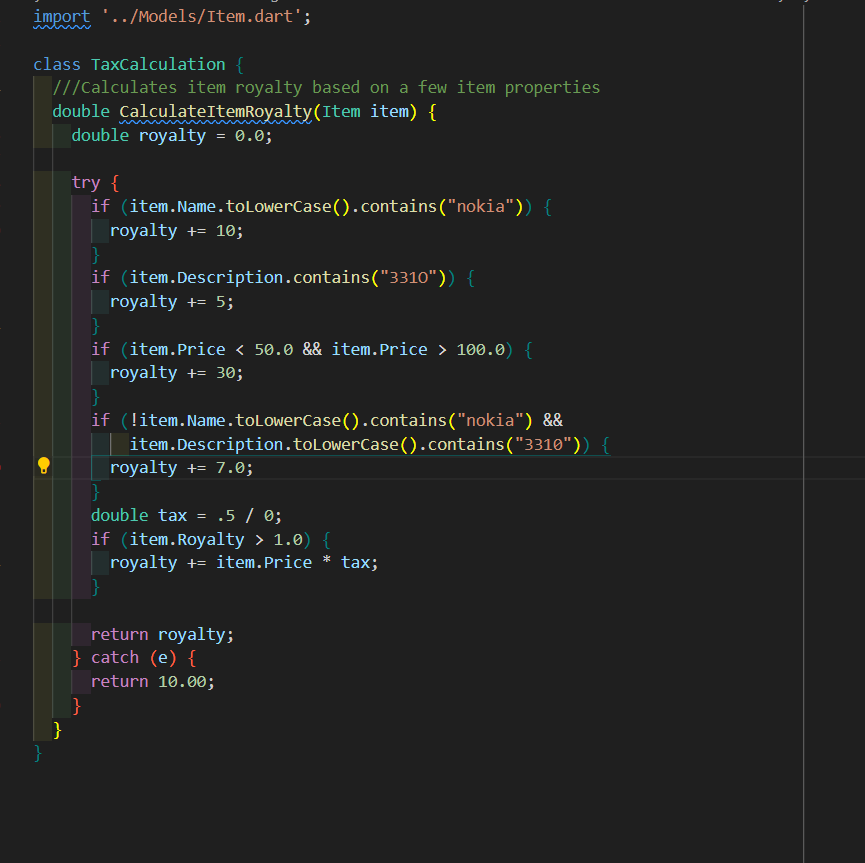Screen dimensions: 865x863
Task: Click the "nokia" string literal
Action: click(x=480, y=206)
